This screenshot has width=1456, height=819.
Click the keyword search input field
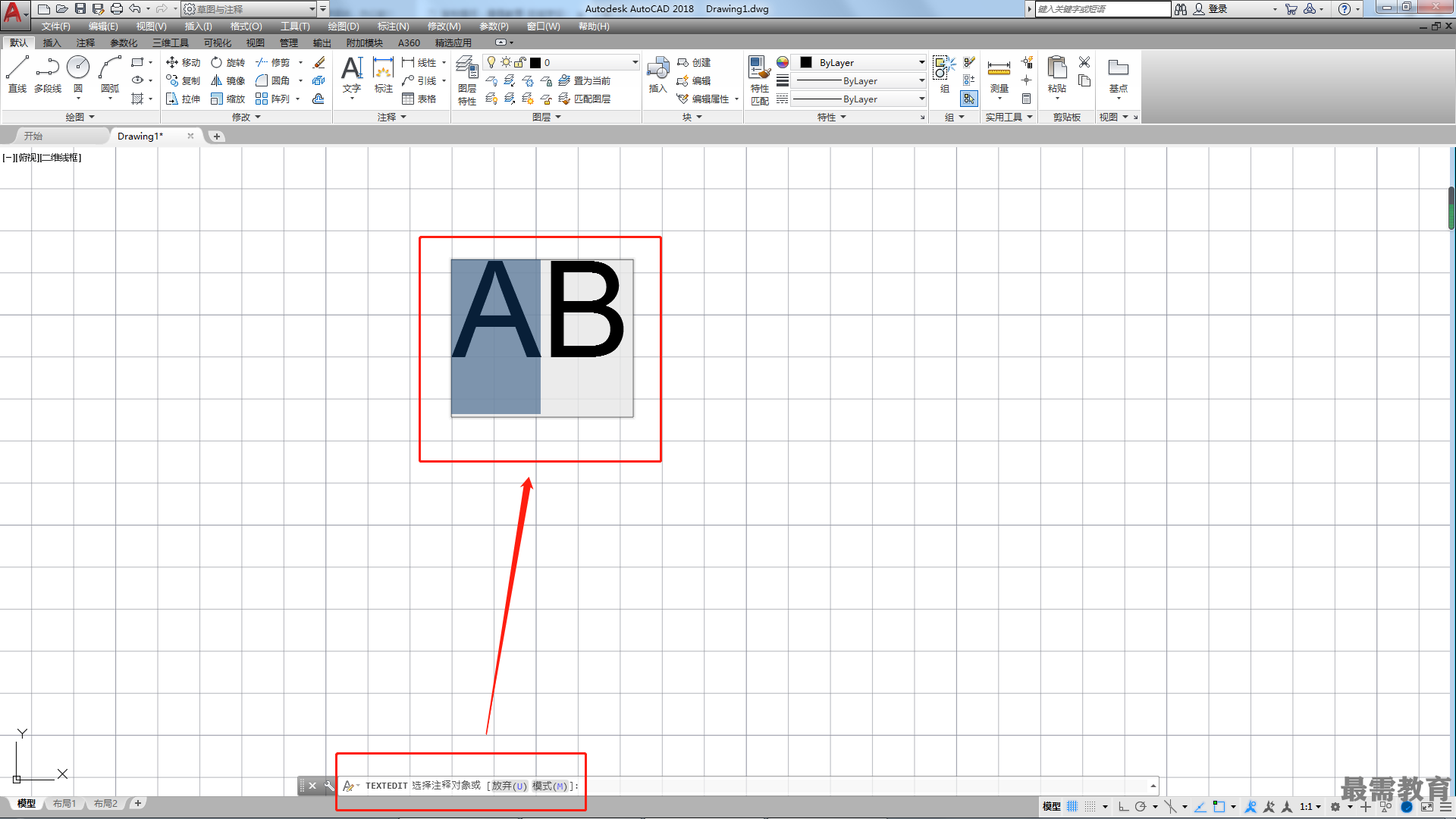[1103, 9]
